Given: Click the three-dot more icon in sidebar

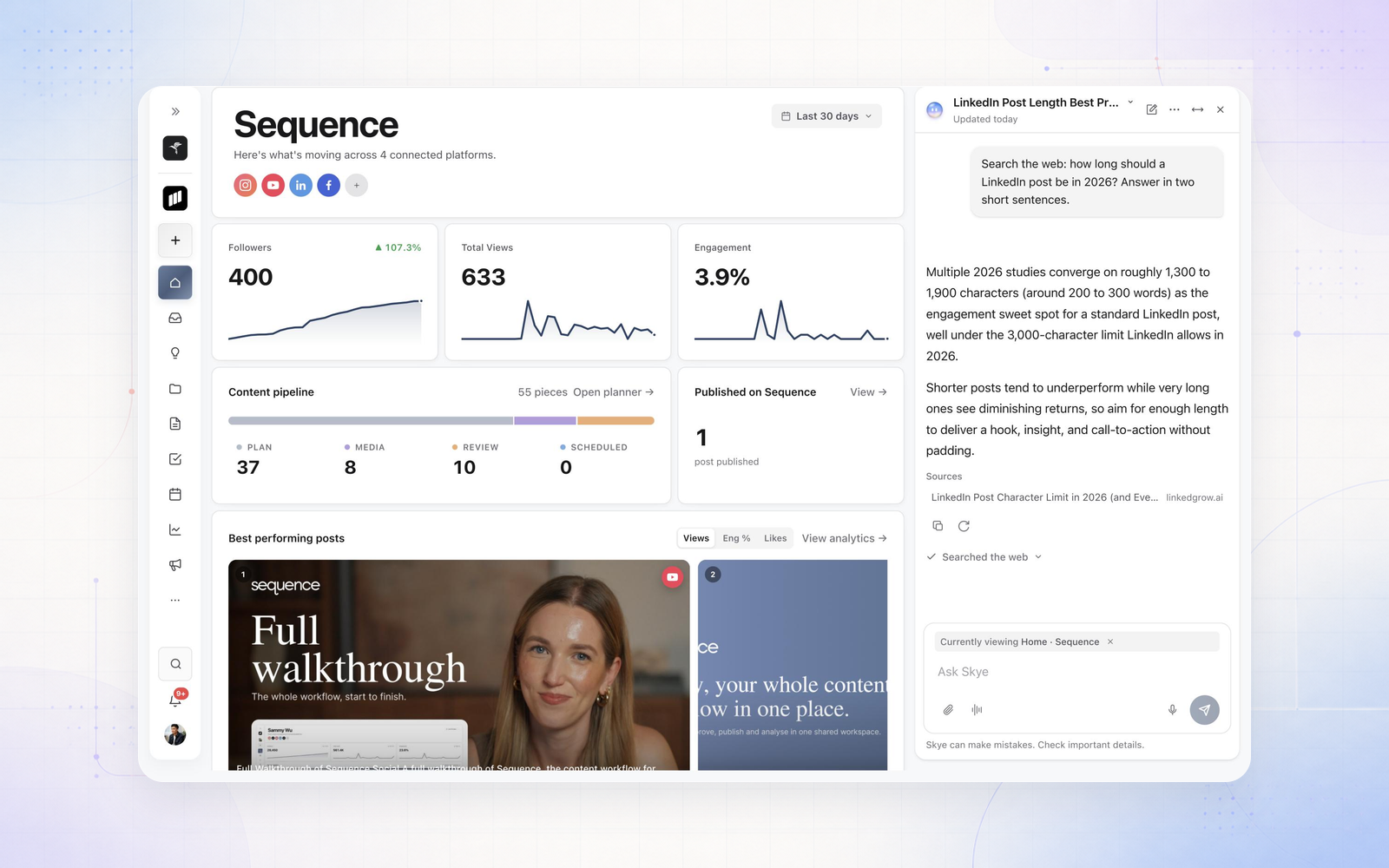Looking at the screenshot, I should tap(175, 600).
